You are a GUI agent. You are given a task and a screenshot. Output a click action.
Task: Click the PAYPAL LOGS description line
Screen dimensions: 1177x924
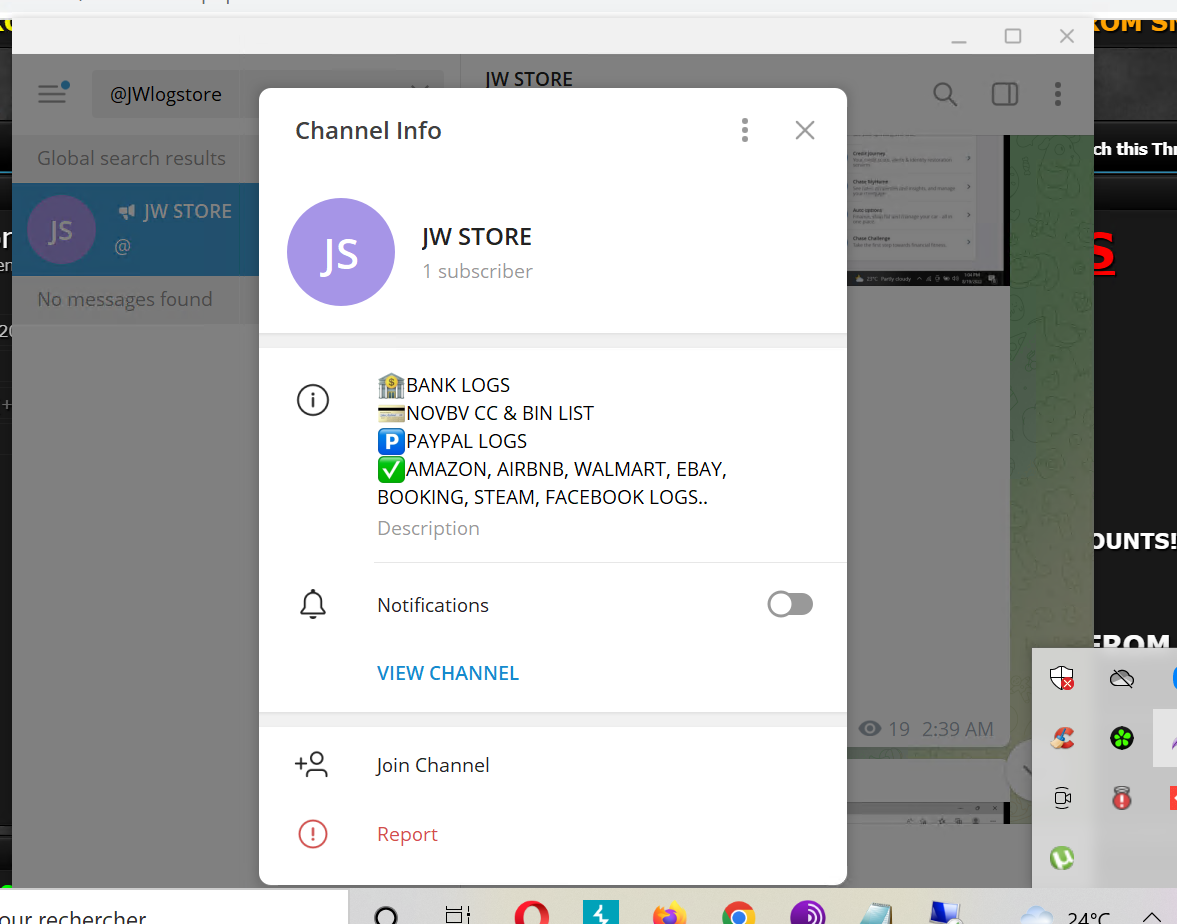click(x=452, y=441)
